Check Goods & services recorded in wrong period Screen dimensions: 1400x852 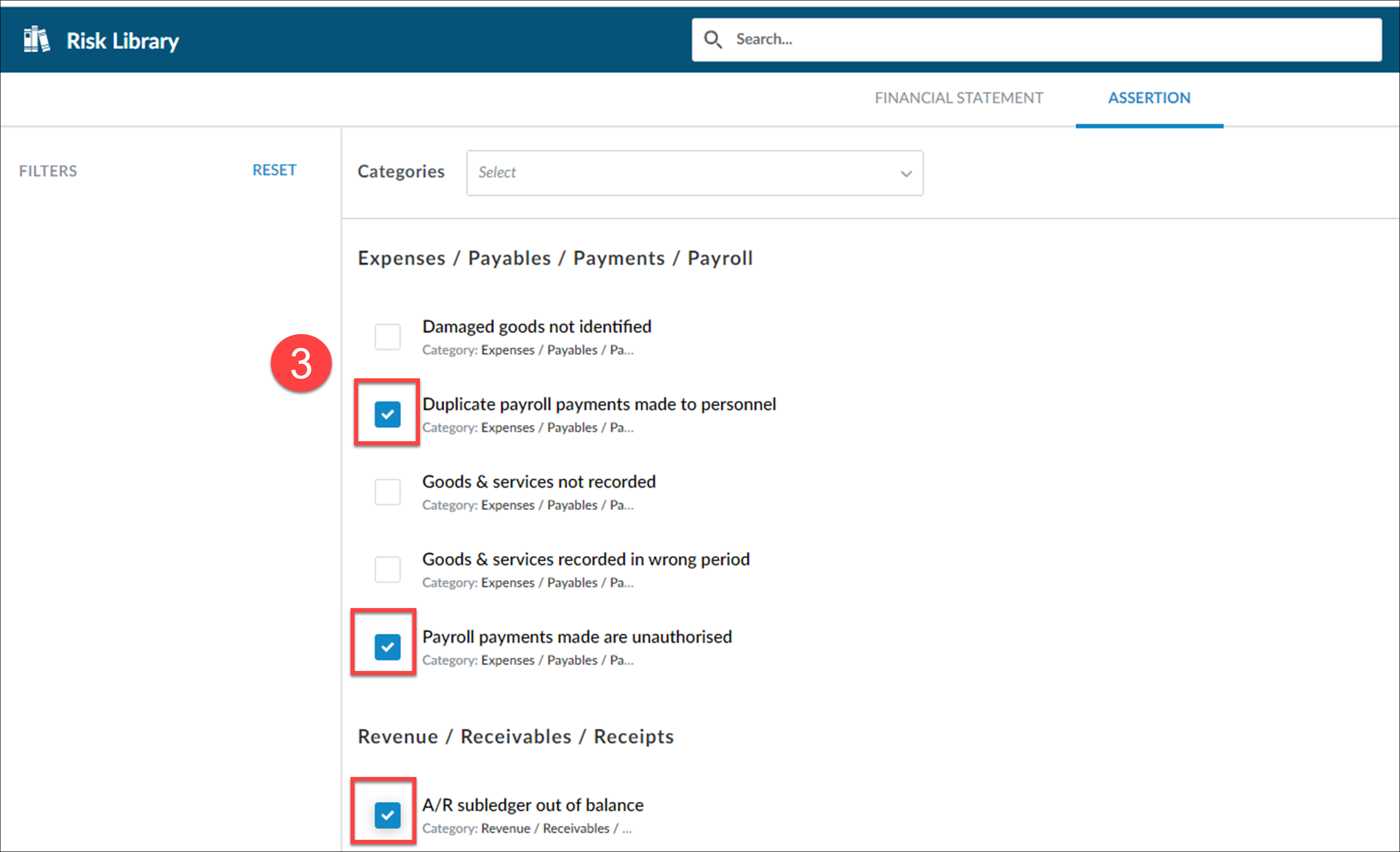tap(388, 569)
